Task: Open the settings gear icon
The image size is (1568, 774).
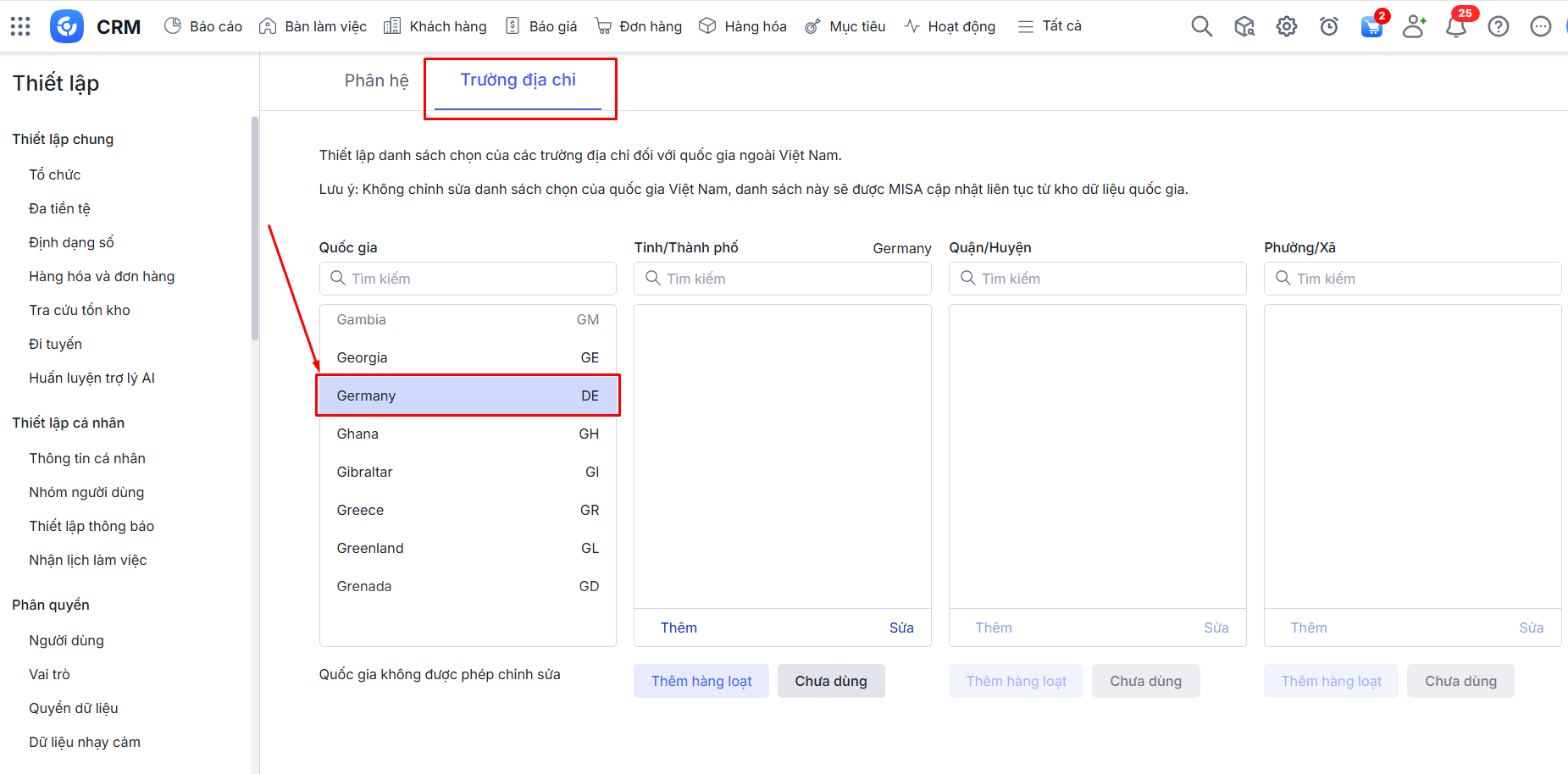Action: [x=1286, y=26]
